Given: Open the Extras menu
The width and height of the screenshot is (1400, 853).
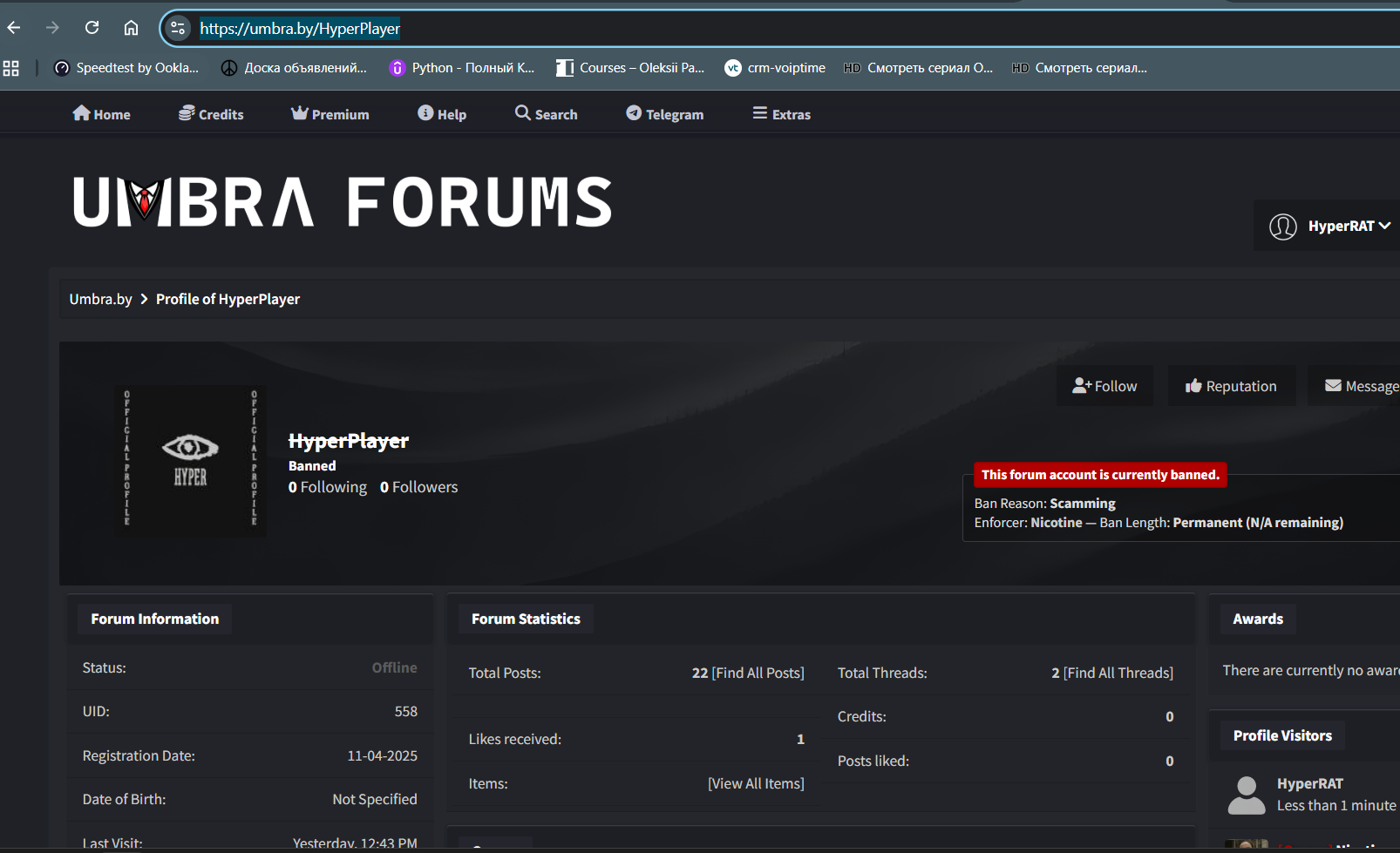Looking at the screenshot, I should [x=782, y=114].
